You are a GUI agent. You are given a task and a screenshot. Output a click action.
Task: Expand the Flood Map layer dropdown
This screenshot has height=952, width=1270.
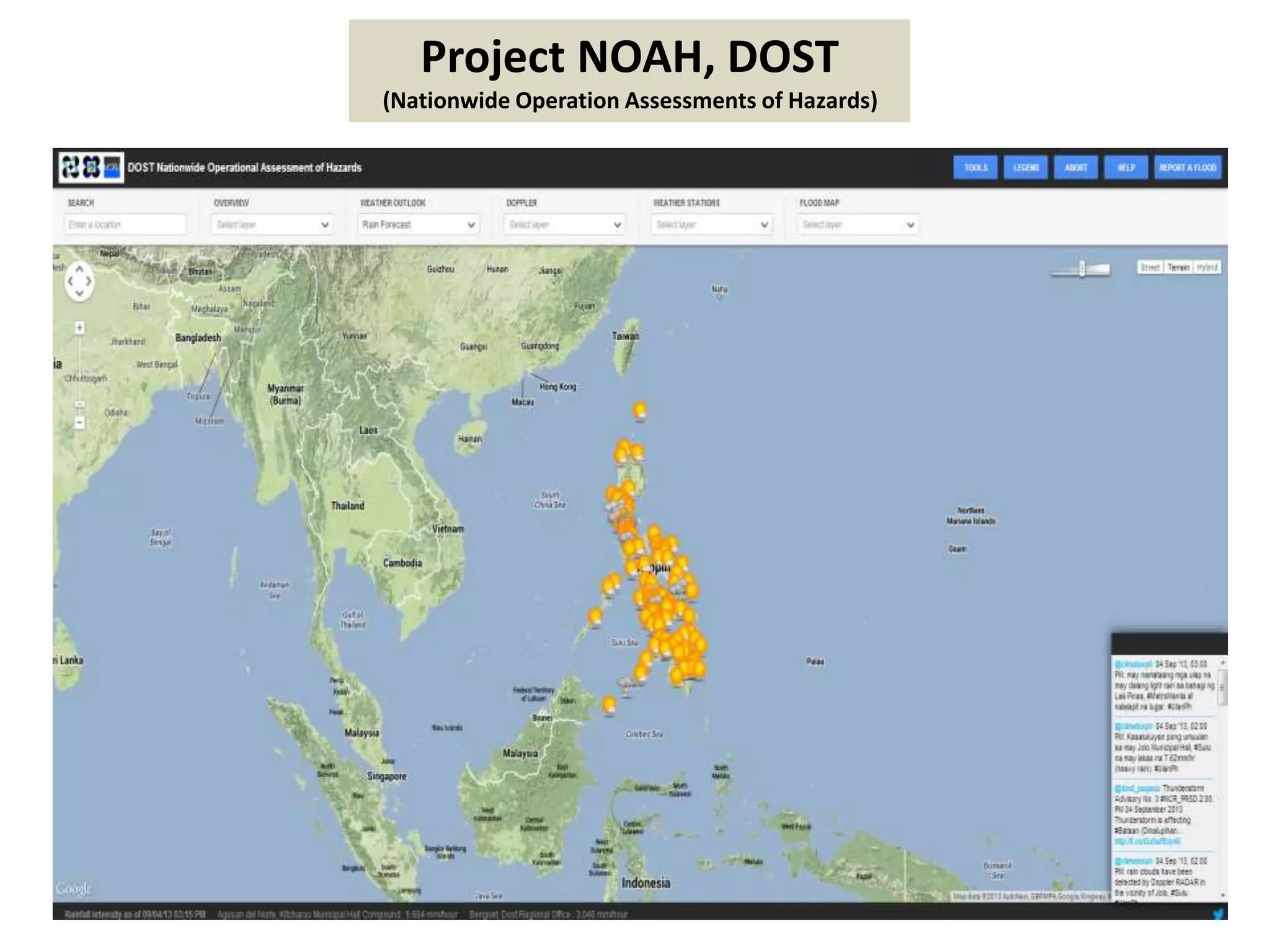click(x=858, y=224)
